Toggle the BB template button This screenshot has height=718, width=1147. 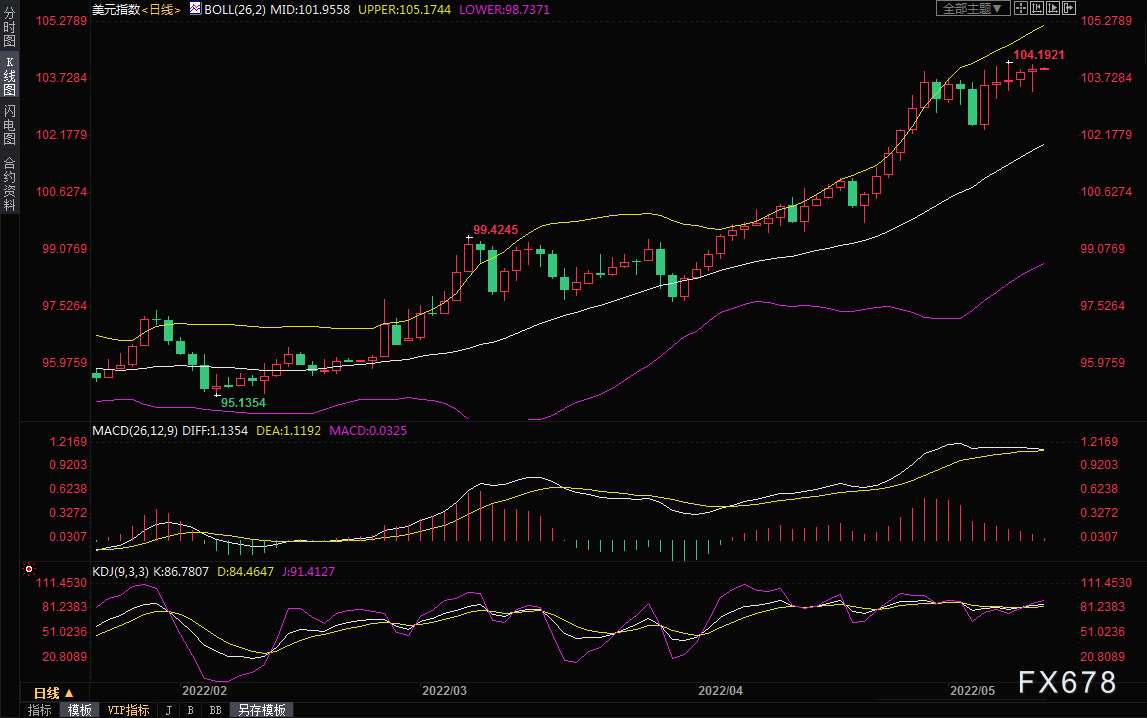tap(215, 710)
